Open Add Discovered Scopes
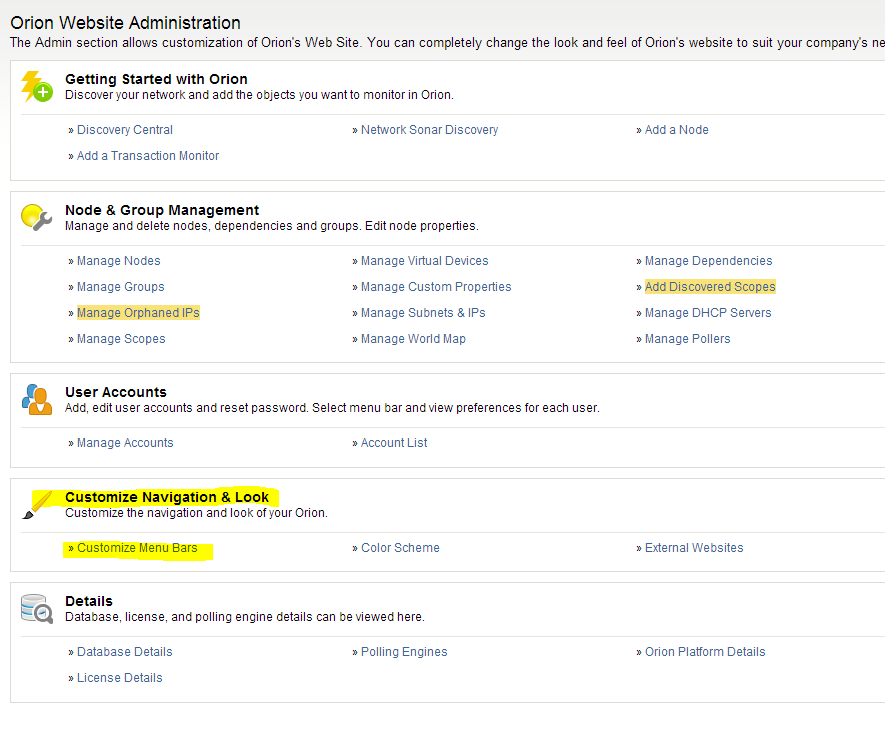The height and width of the screenshot is (729, 885). point(710,287)
